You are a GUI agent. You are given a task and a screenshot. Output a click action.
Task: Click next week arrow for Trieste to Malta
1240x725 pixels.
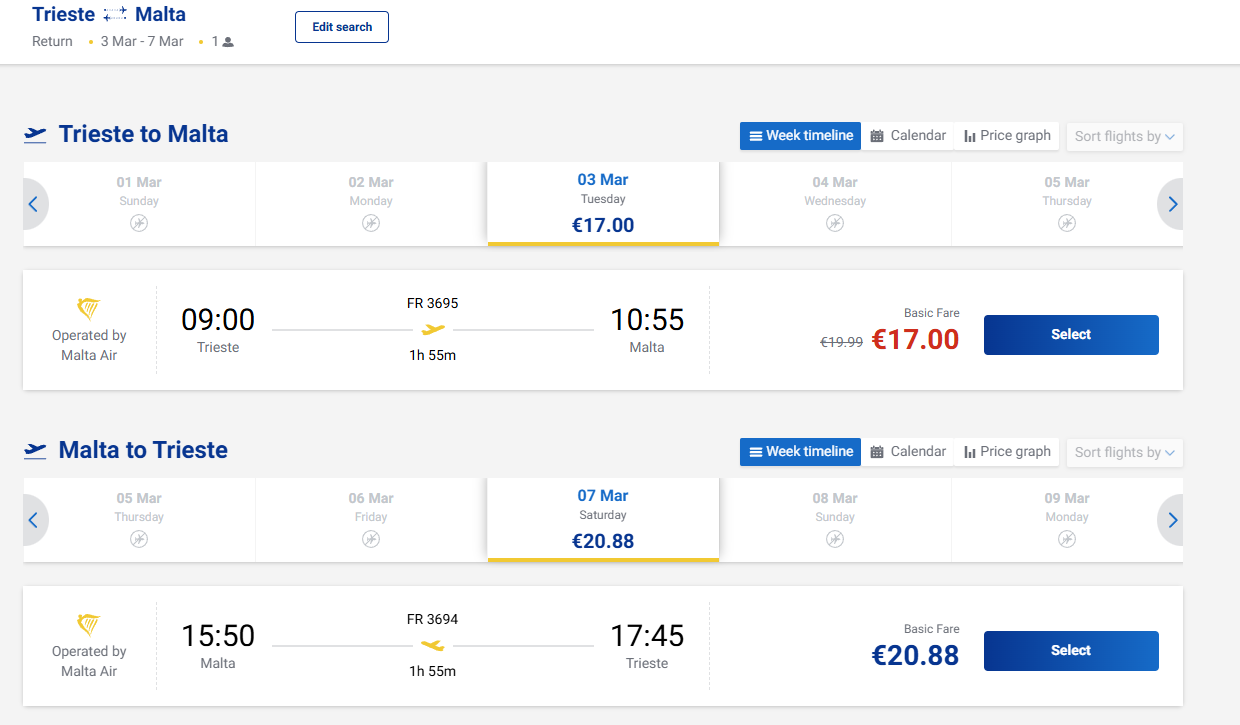[1172, 204]
